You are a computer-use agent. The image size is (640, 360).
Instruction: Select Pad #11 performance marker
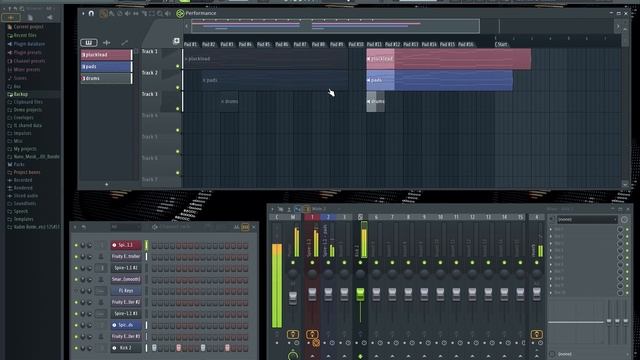374,44
